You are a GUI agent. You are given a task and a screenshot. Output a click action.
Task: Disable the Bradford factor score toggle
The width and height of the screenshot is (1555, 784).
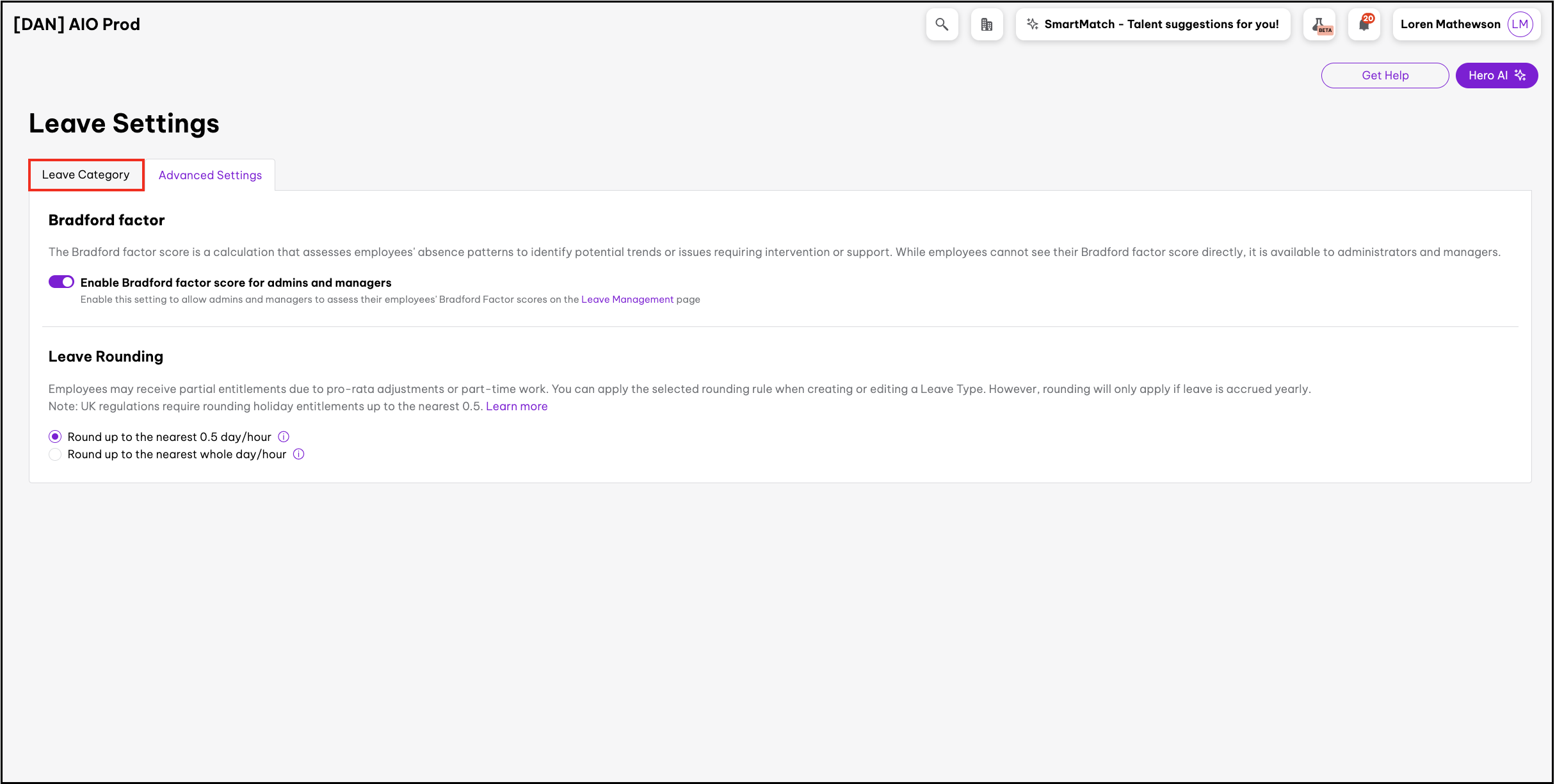click(x=61, y=282)
